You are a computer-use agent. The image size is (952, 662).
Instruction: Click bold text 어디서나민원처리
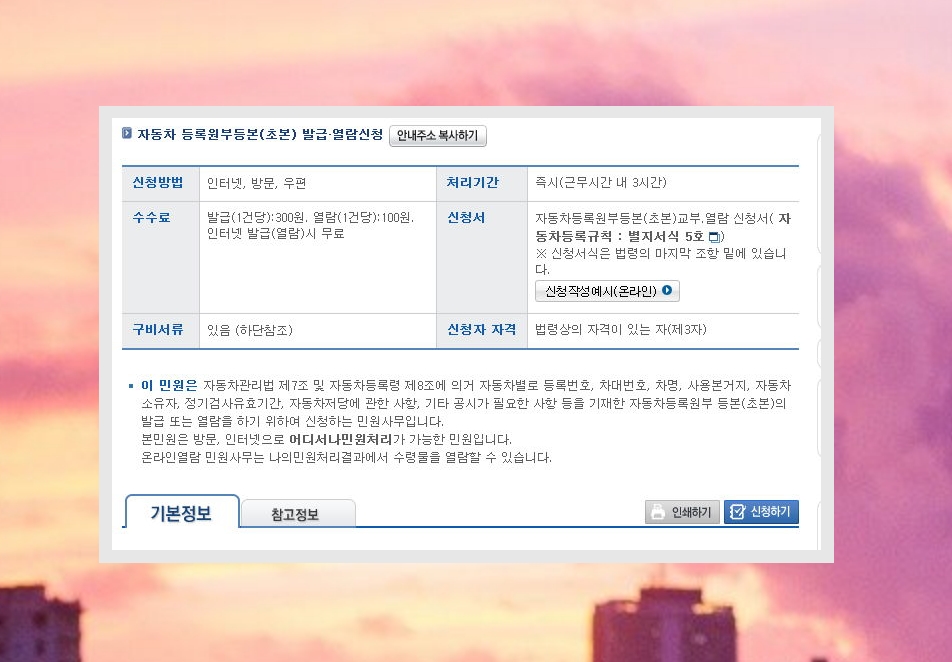click(x=341, y=439)
